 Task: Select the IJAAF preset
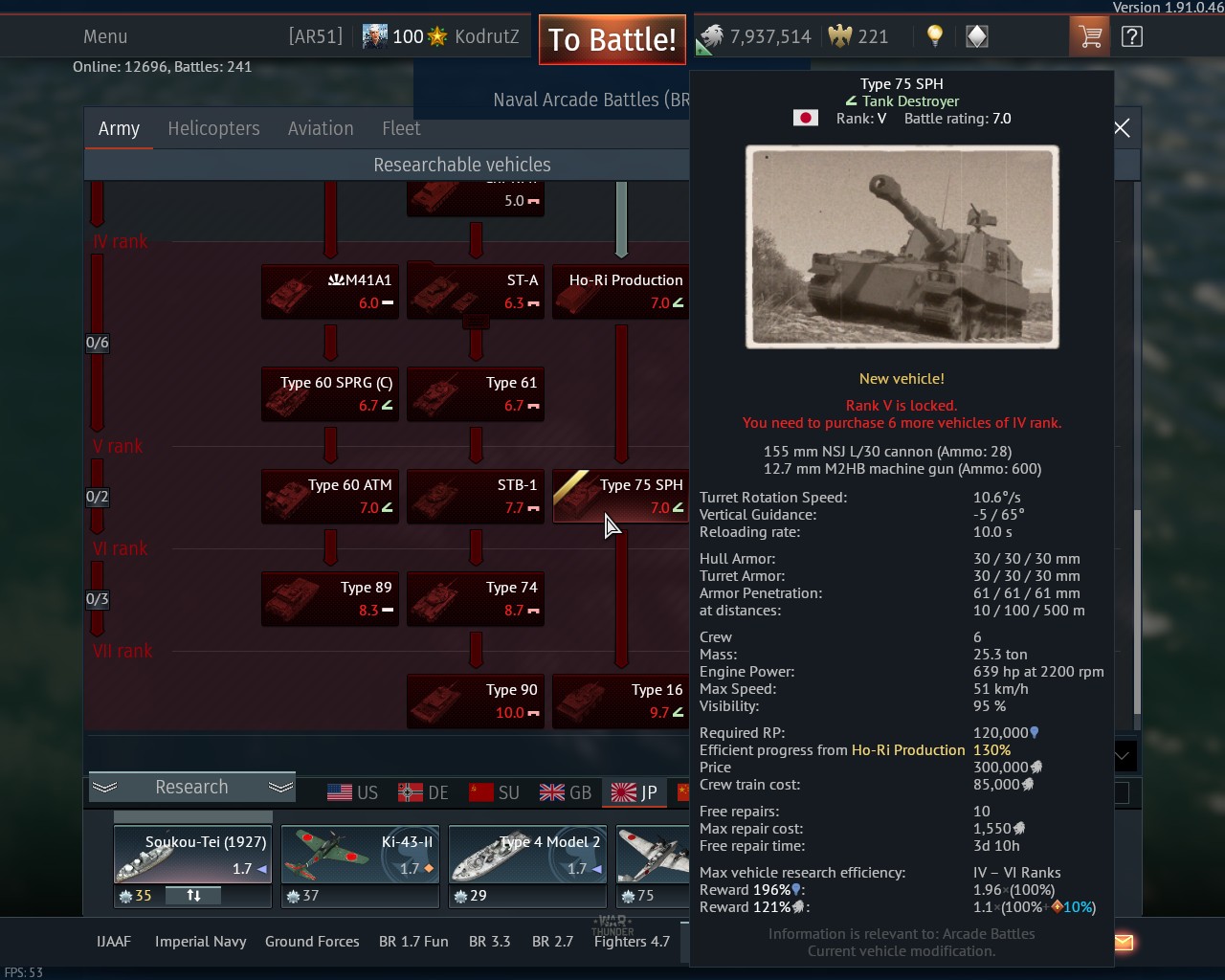pyautogui.click(x=114, y=942)
